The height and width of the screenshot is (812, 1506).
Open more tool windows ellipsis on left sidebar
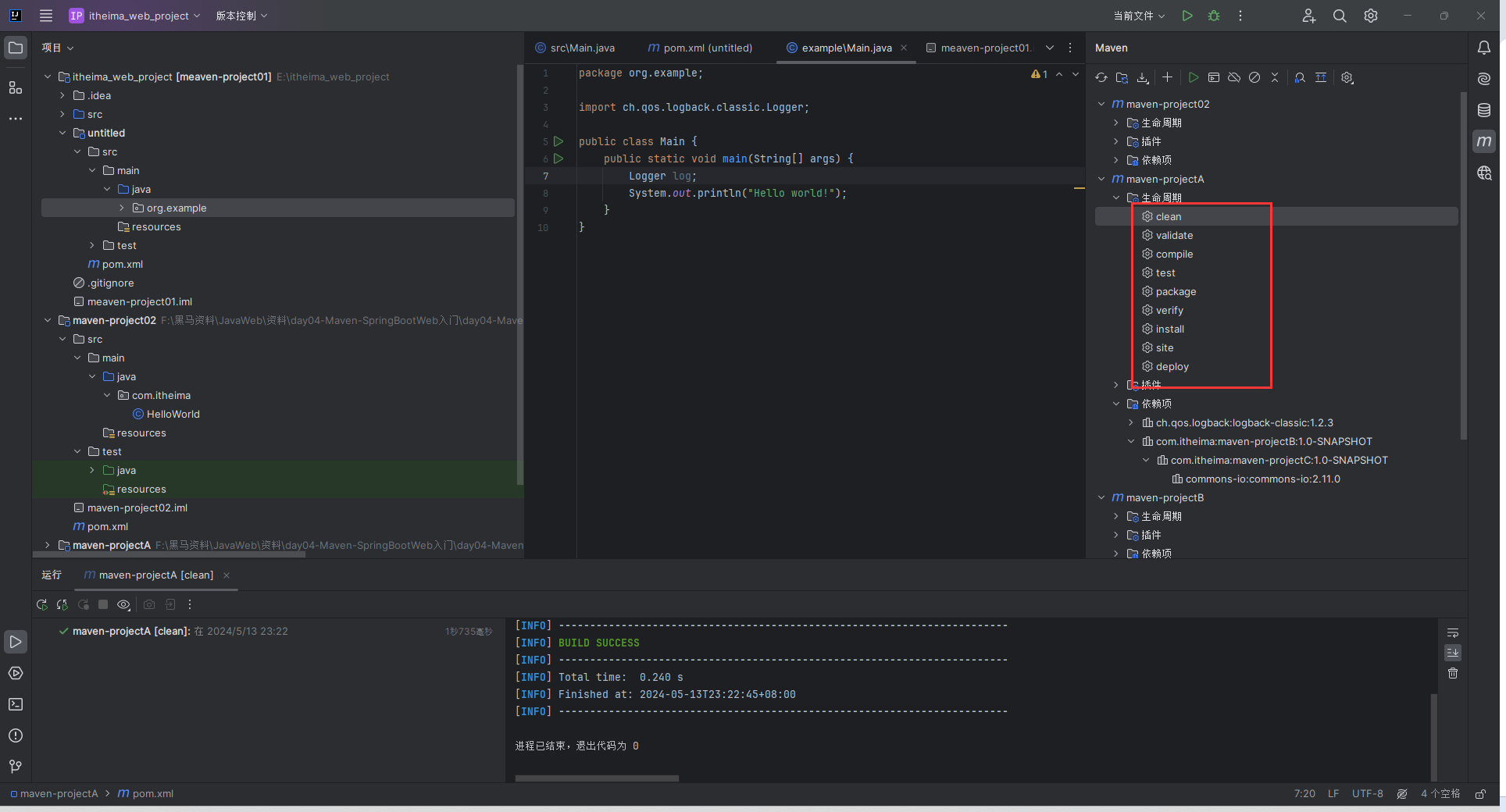pyautogui.click(x=16, y=119)
